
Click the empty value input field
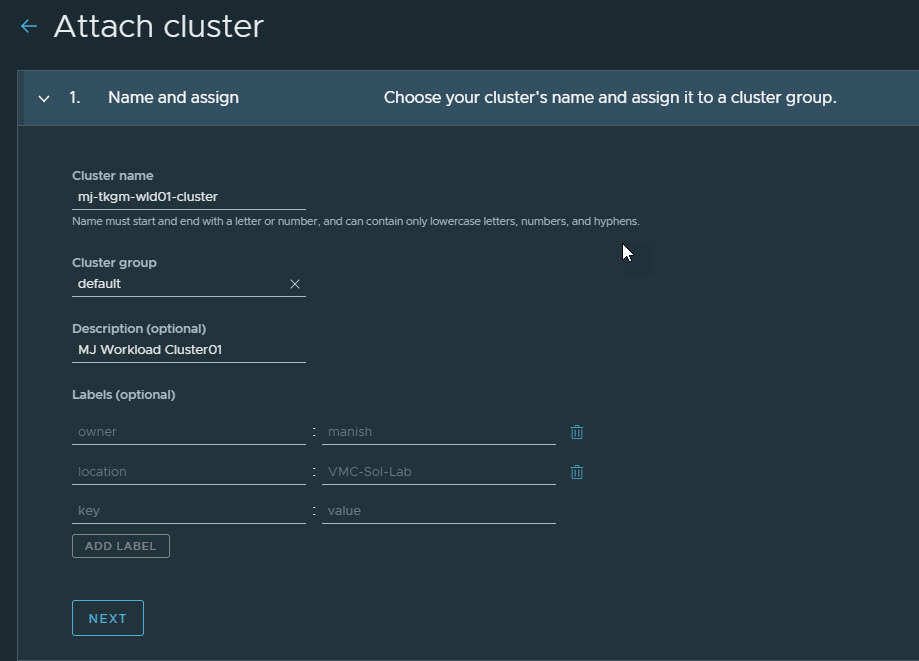438,511
